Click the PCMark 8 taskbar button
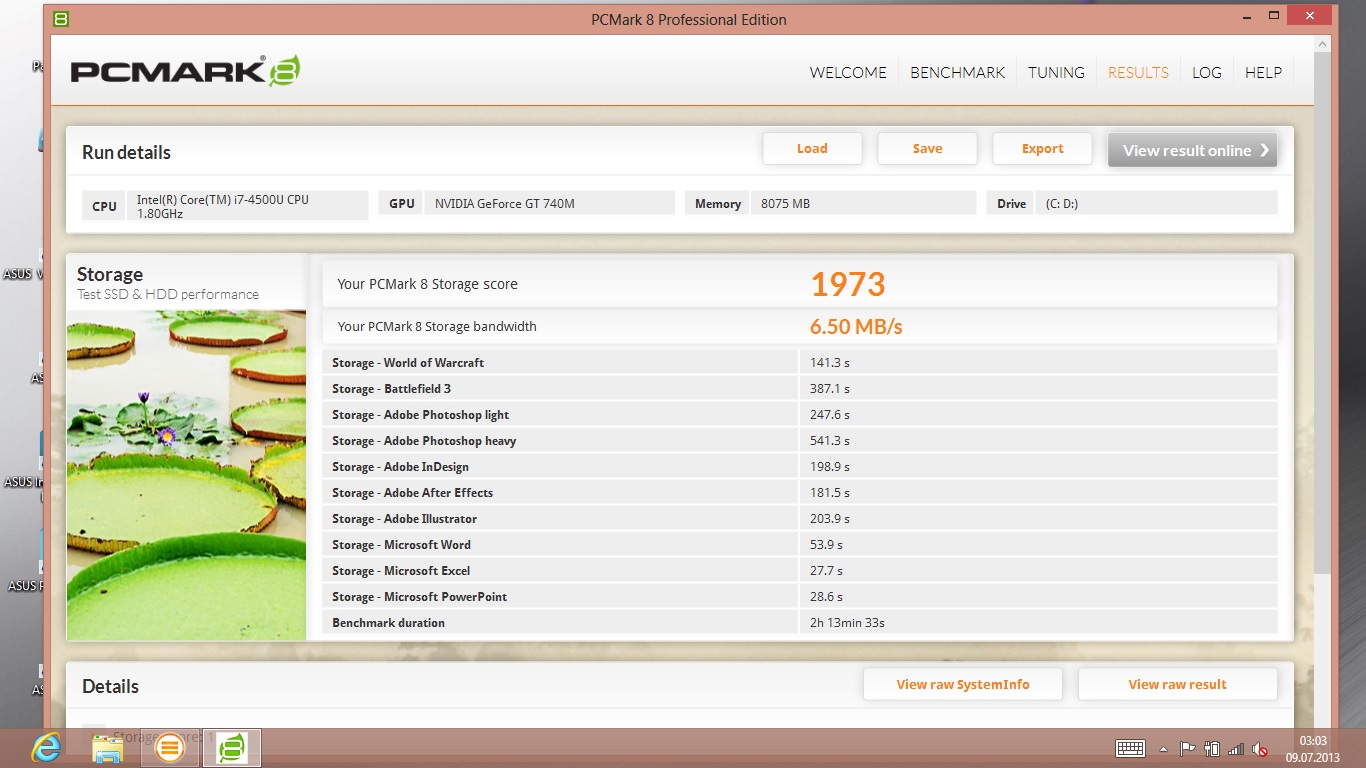This screenshot has height=768, width=1366. pyautogui.click(x=232, y=747)
